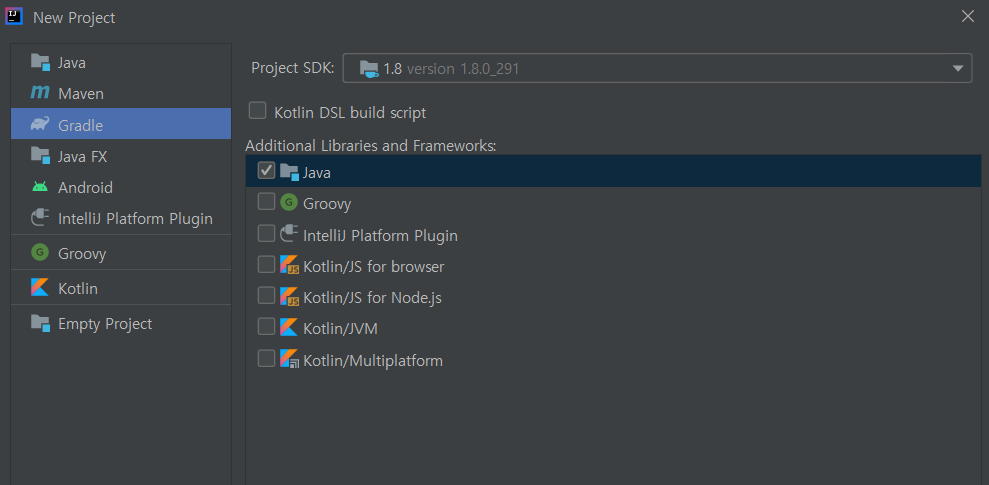
Task: Click Kotlin/JS for Node.js icon
Action: click(290, 296)
